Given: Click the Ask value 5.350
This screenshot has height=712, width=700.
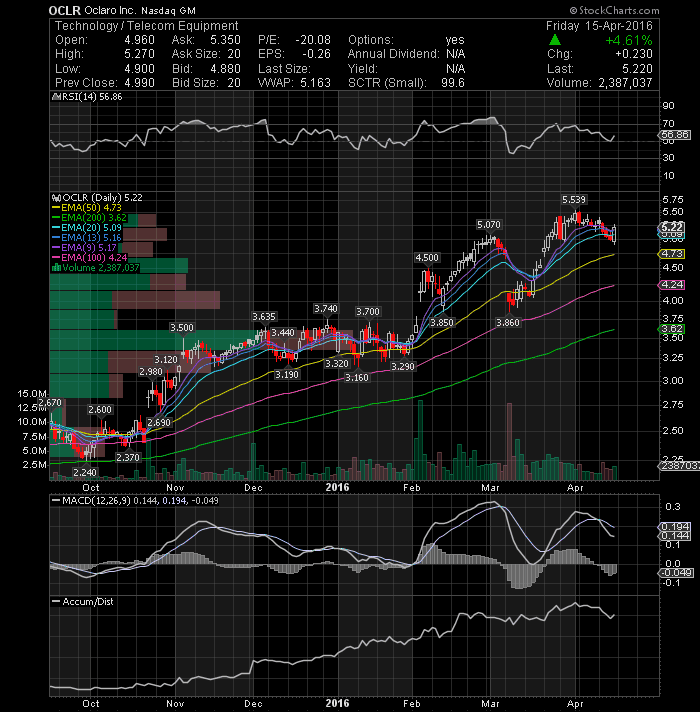Looking at the screenshot, I should click(226, 40).
